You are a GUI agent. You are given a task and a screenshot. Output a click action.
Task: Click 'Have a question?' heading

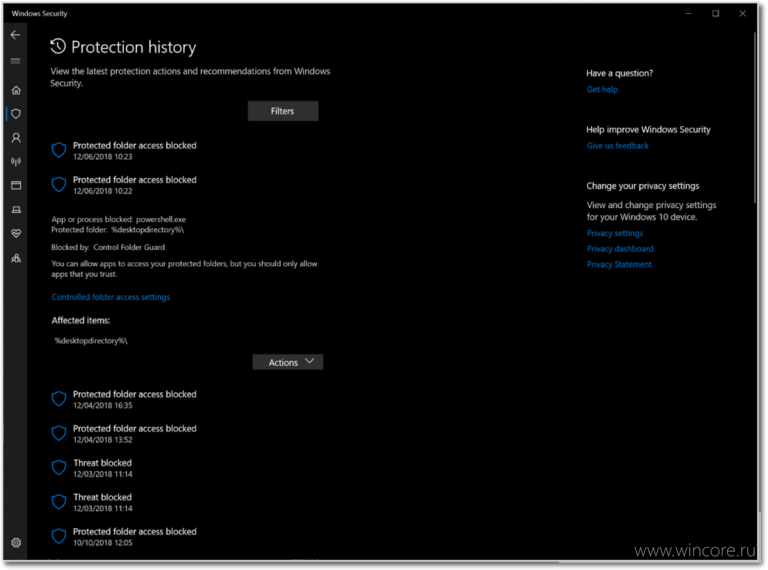tap(620, 73)
